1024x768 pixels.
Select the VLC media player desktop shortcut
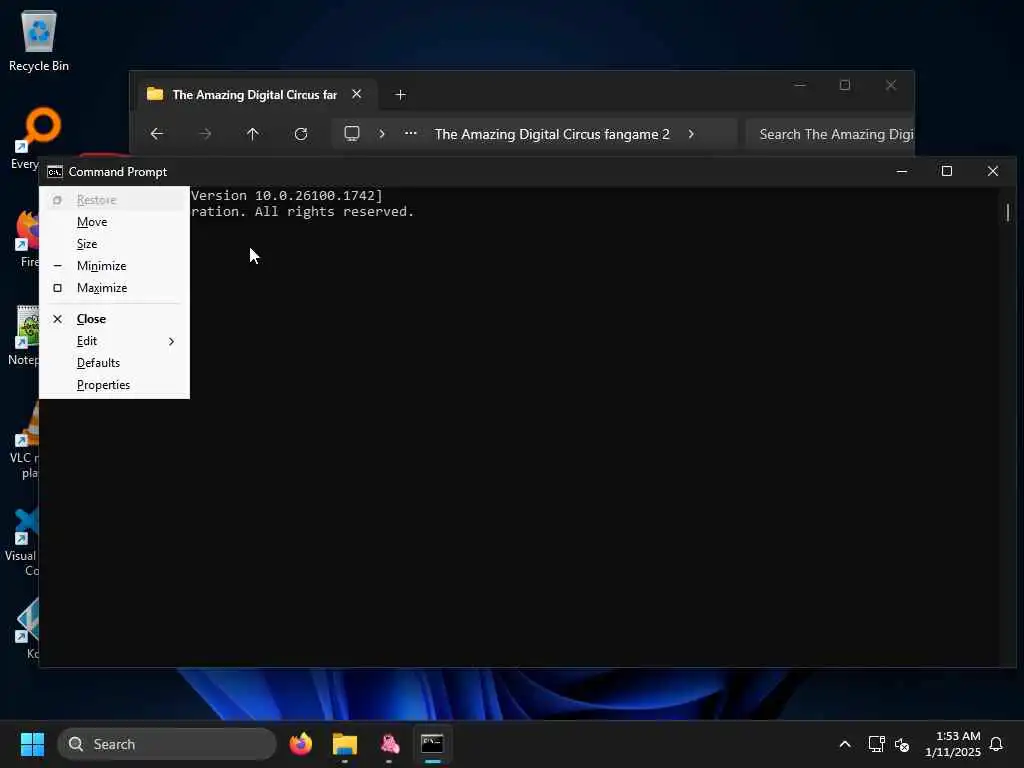point(25,441)
